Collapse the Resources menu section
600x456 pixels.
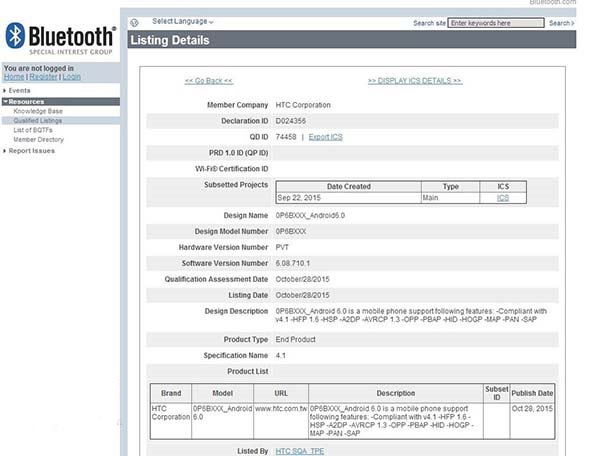(x=26, y=102)
